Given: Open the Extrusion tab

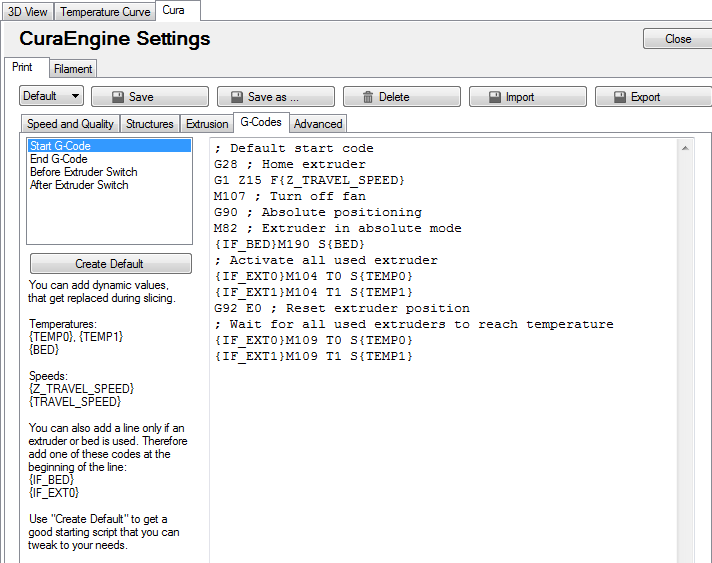Looking at the screenshot, I should click(x=207, y=123).
